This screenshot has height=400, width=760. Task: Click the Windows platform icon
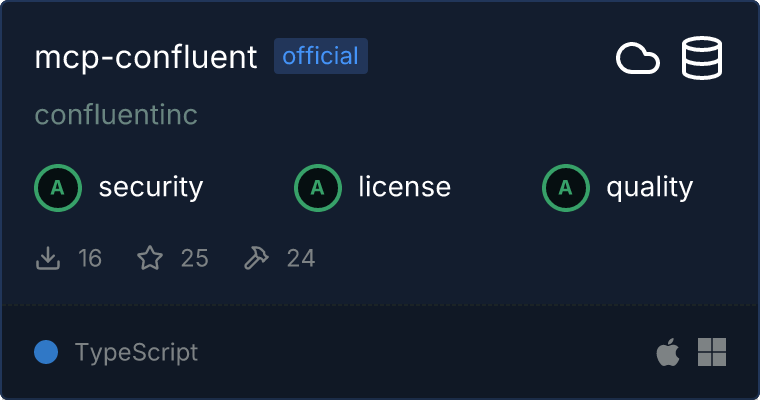tap(711, 352)
